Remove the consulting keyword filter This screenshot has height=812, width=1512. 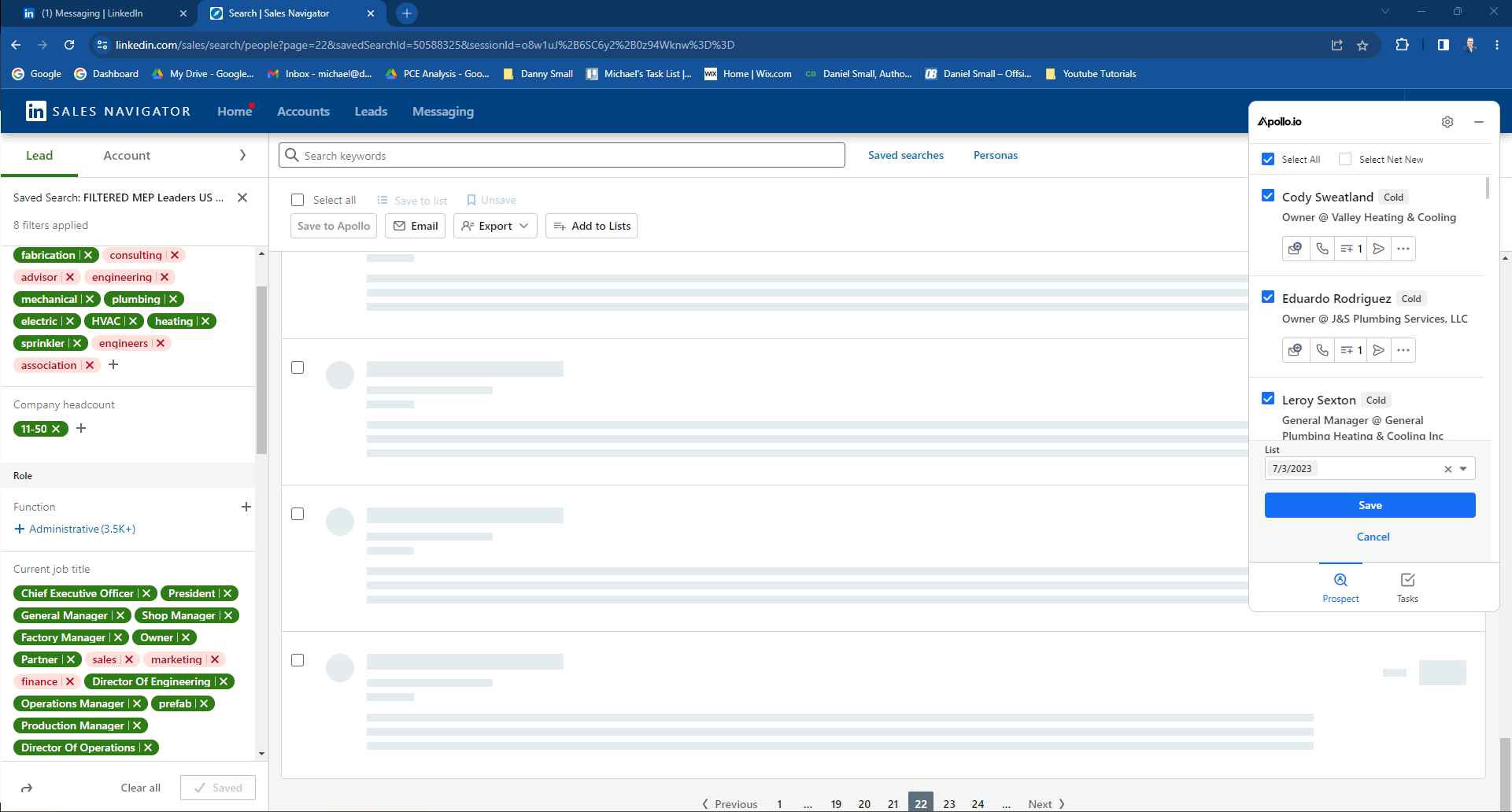(x=175, y=255)
